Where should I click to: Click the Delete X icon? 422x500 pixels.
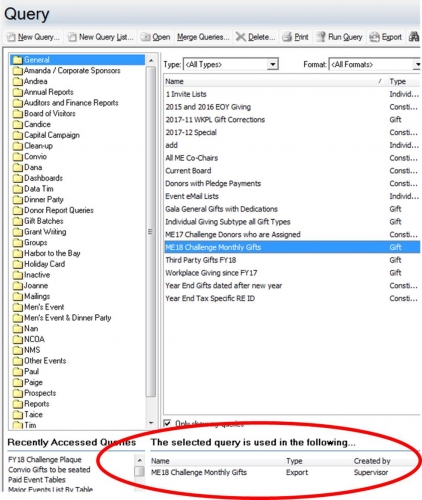click(240, 37)
